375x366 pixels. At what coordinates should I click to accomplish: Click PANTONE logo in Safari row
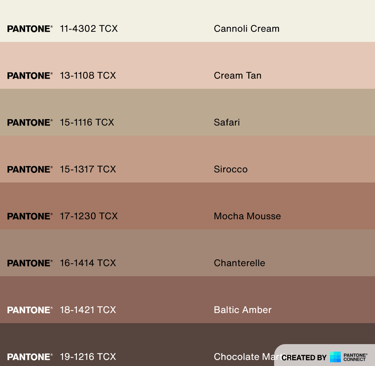click(30, 123)
